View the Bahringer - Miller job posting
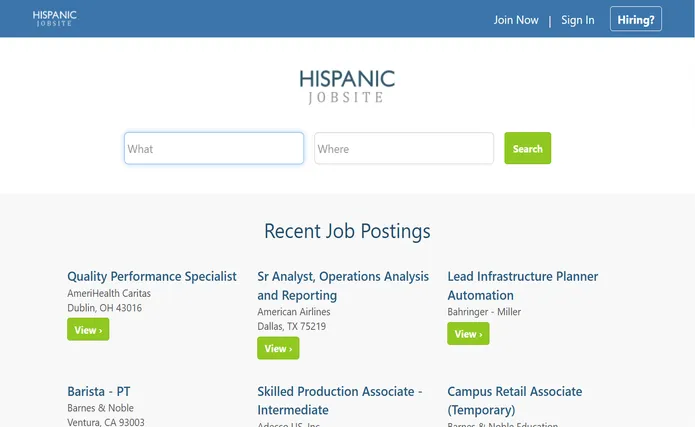The width and height of the screenshot is (695, 427). 468,333
